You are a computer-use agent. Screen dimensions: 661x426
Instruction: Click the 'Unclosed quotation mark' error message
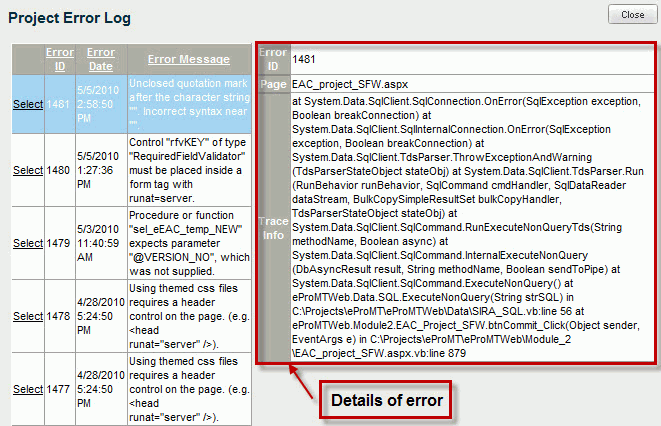coord(187,104)
